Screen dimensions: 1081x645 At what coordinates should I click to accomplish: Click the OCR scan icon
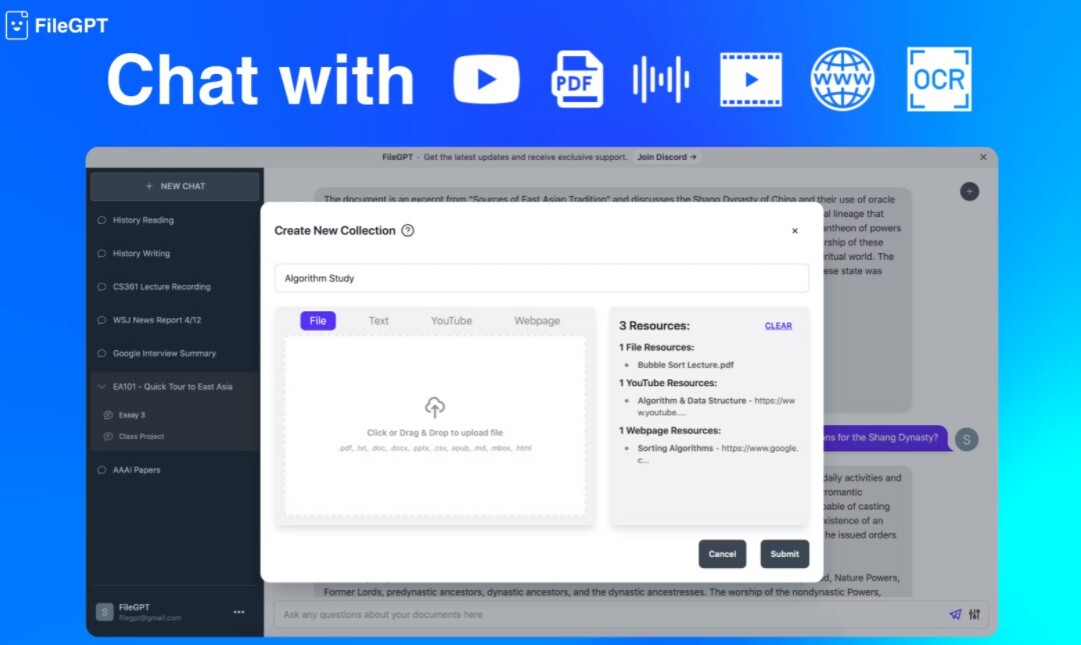tap(939, 79)
